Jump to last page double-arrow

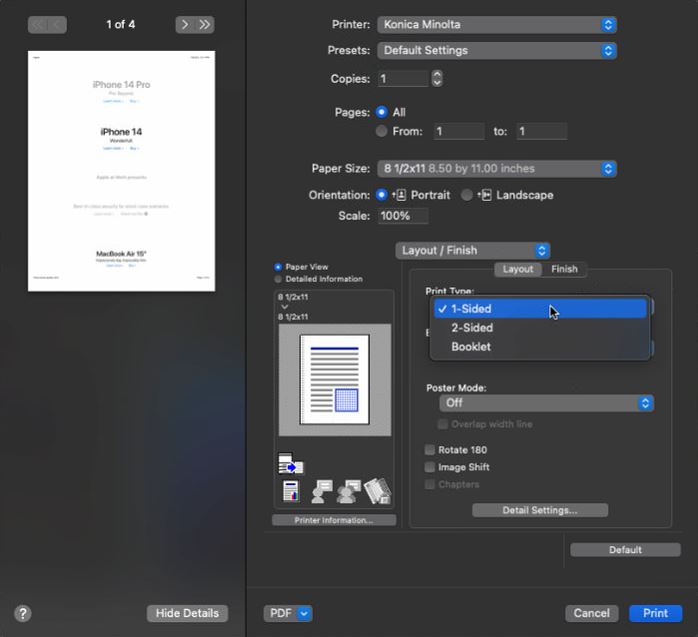(x=205, y=24)
